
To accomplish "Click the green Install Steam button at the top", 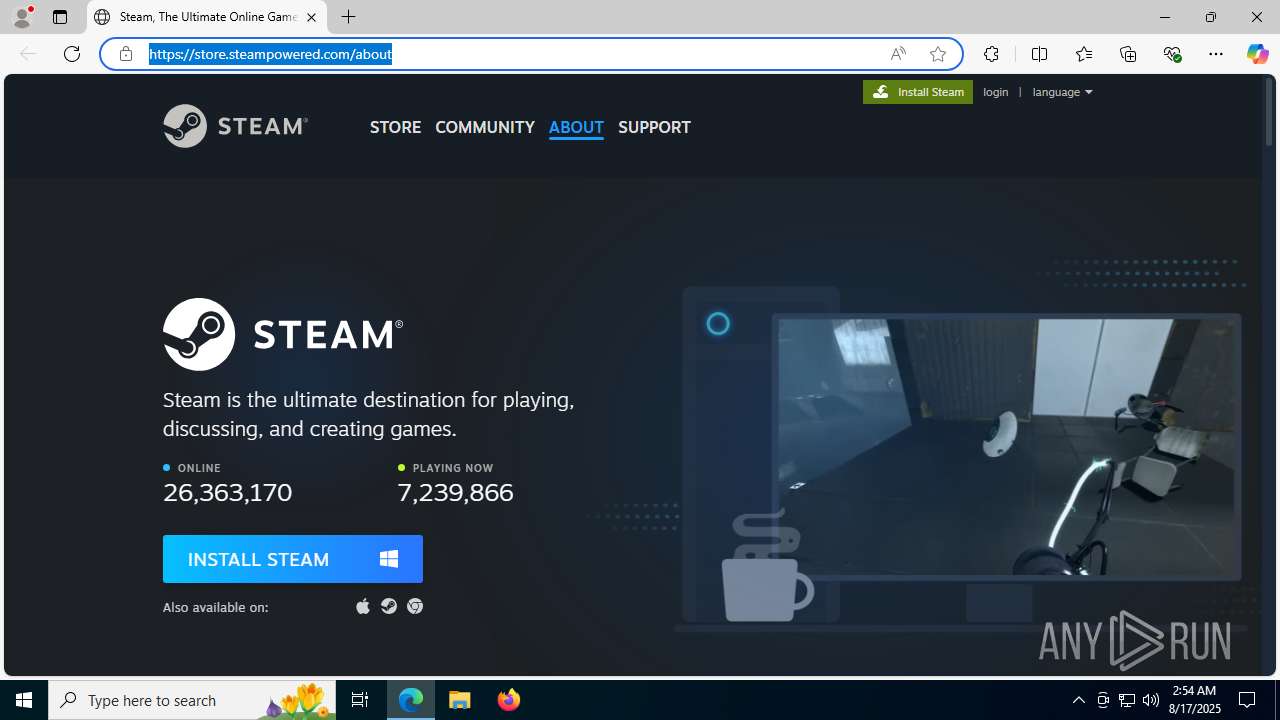I will 918,92.
